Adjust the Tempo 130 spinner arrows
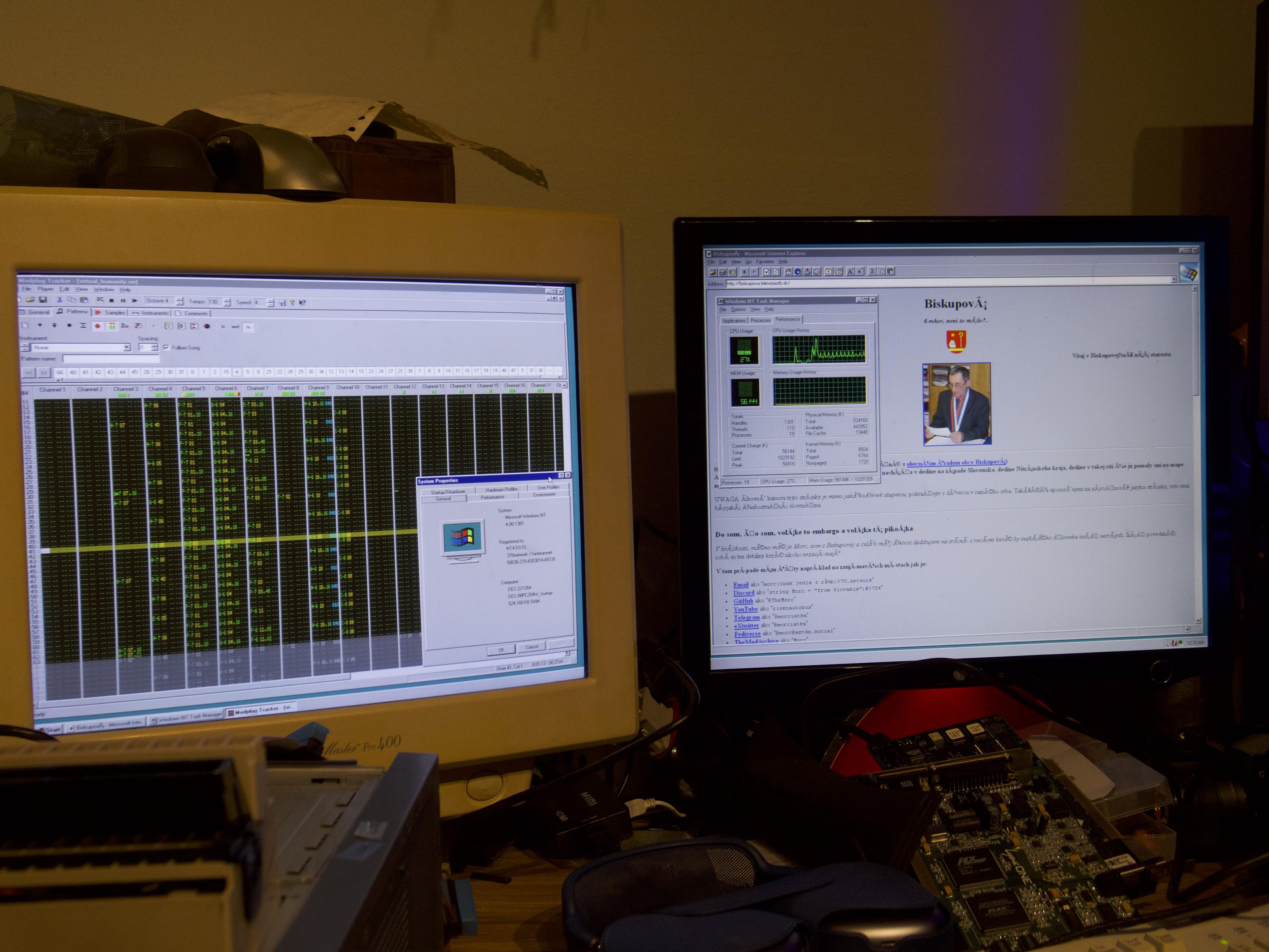 [227, 302]
